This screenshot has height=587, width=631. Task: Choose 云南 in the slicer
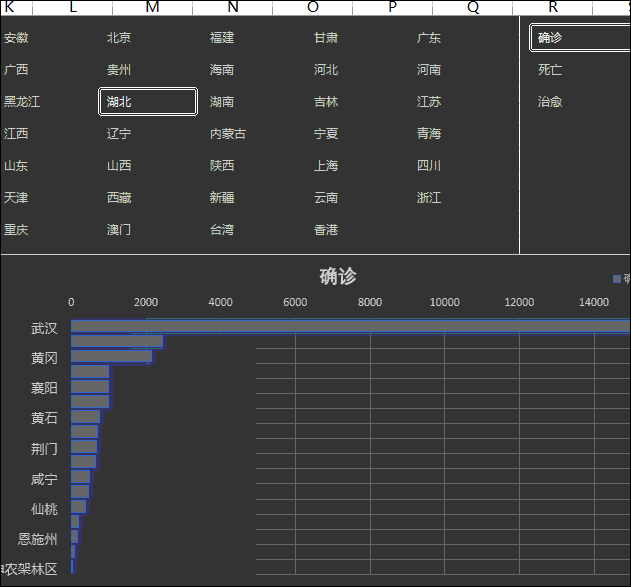pyautogui.click(x=326, y=198)
